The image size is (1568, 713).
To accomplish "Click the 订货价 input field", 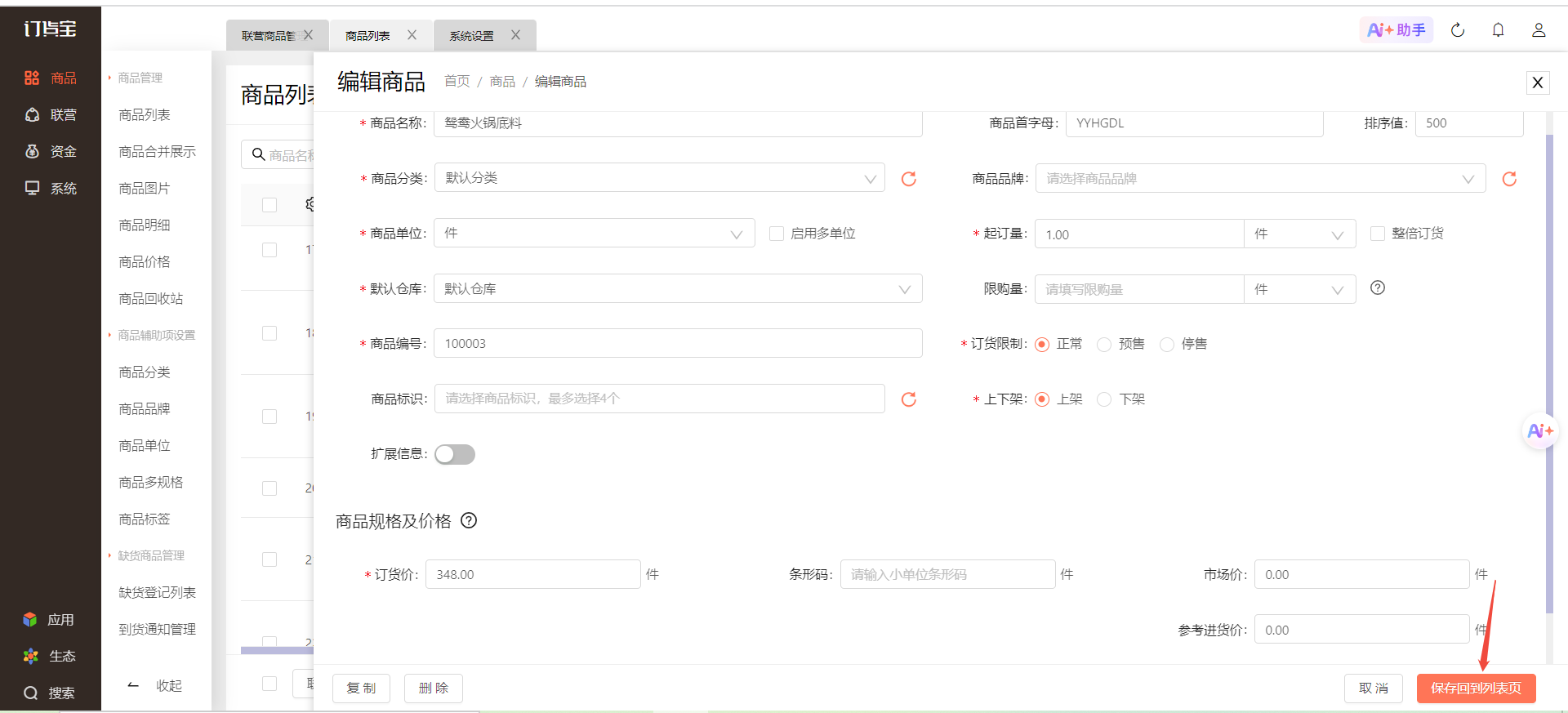I will click(532, 574).
